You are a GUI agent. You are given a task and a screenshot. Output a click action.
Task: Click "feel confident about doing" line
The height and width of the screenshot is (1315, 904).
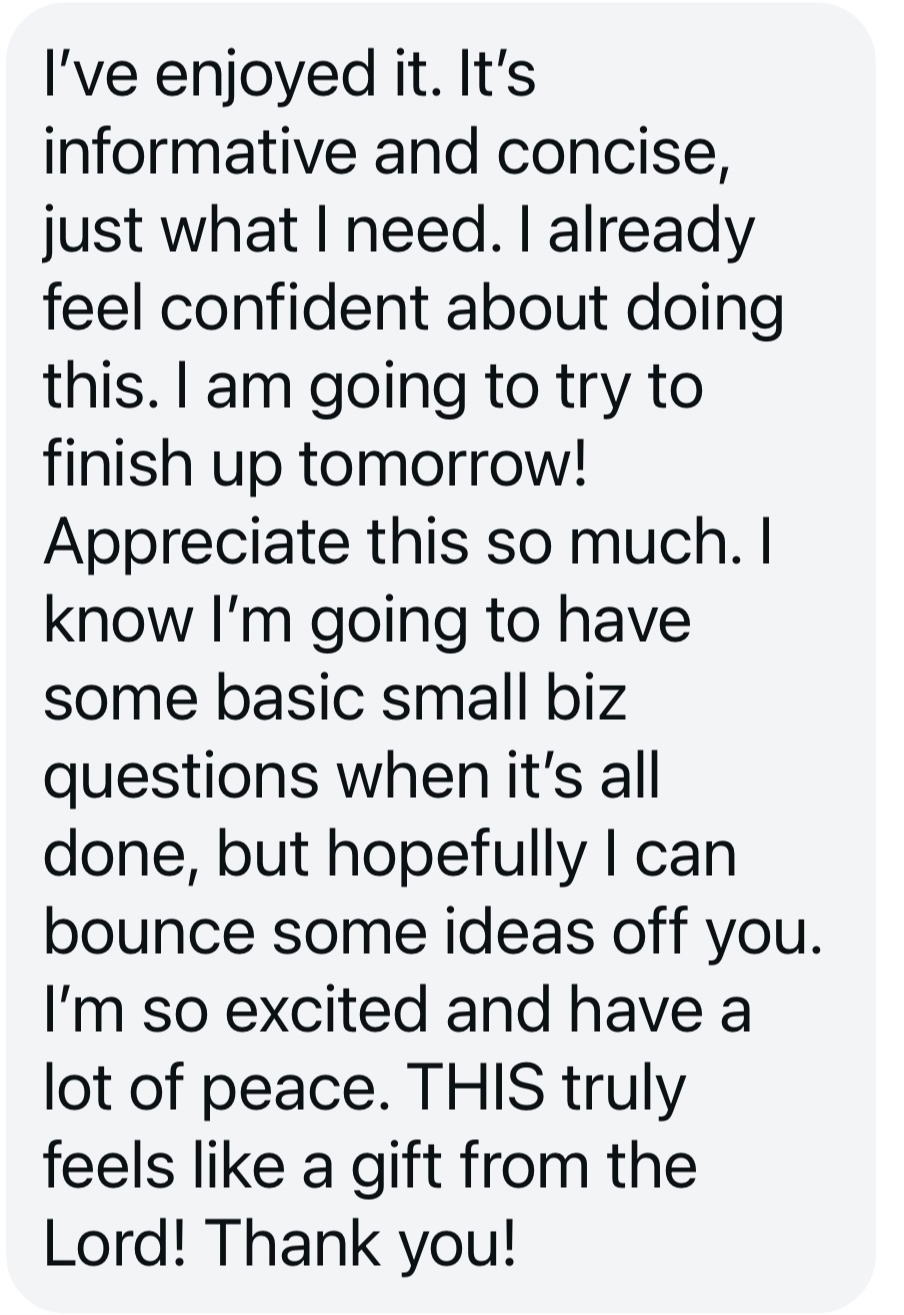coord(413,308)
